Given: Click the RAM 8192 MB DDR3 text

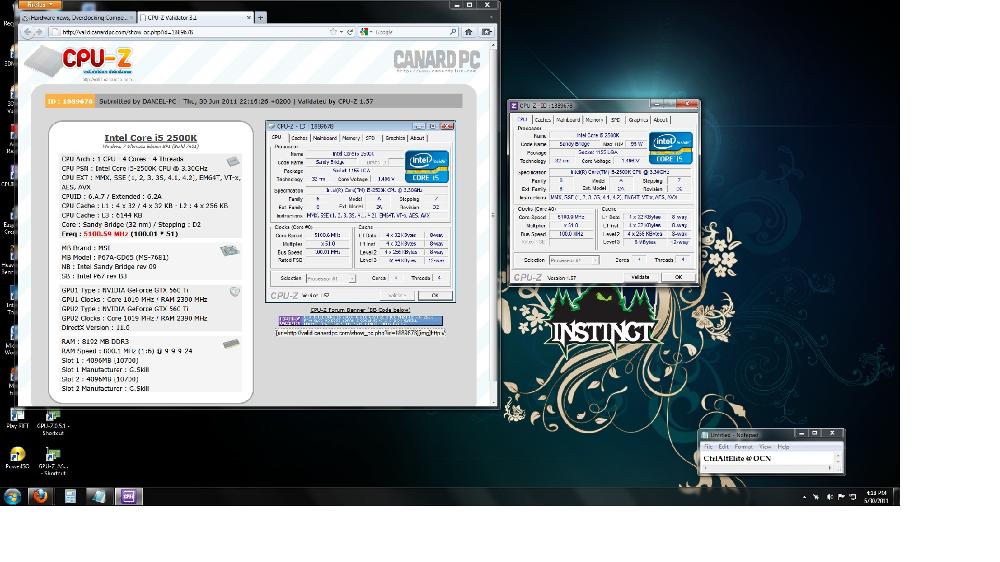Looking at the screenshot, I should [95, 342].
